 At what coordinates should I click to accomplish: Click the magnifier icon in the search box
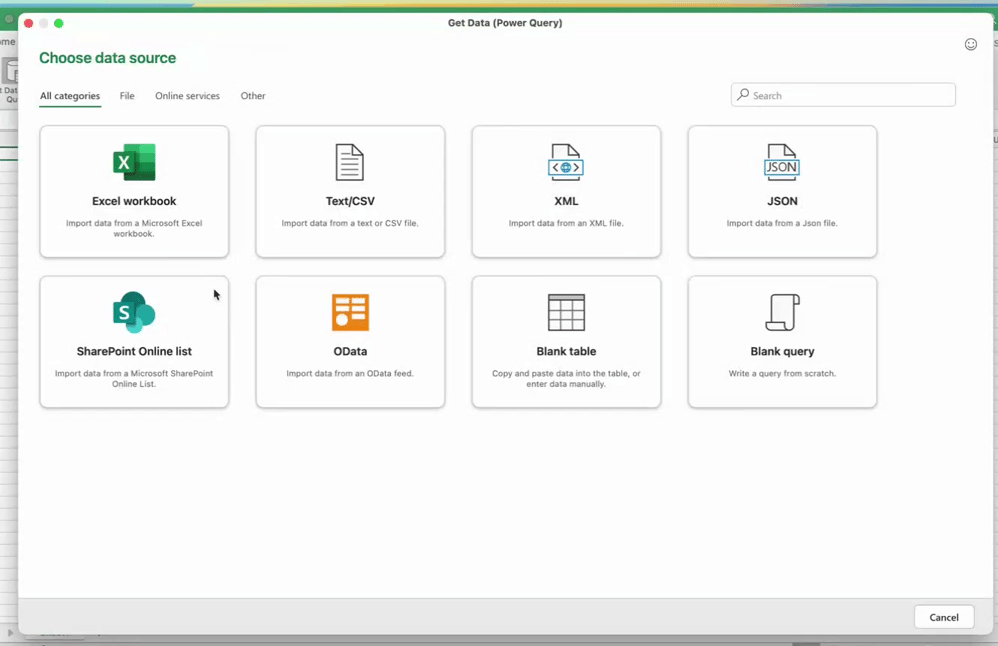(x=743, y=95)
